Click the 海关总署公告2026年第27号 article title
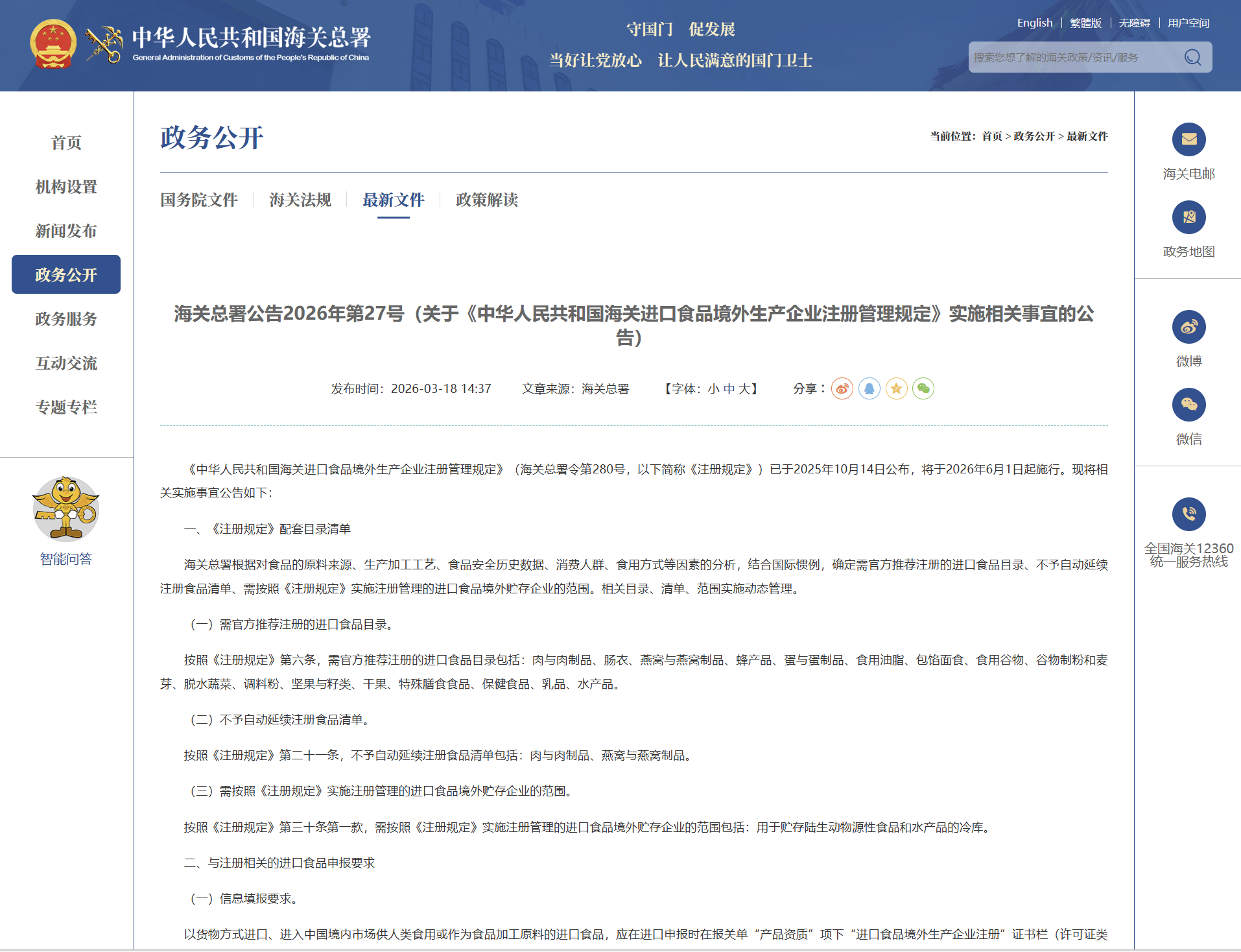 tap(633, 326)
